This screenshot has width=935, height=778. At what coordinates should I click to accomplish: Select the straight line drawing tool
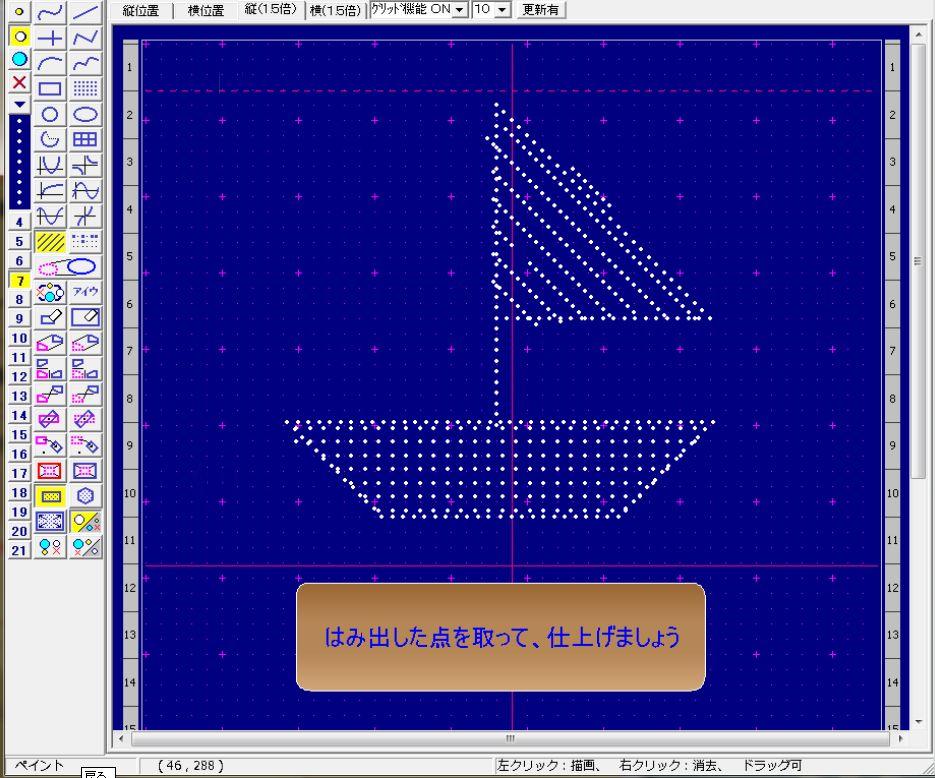pyautogui.click(x=86, y=12)
